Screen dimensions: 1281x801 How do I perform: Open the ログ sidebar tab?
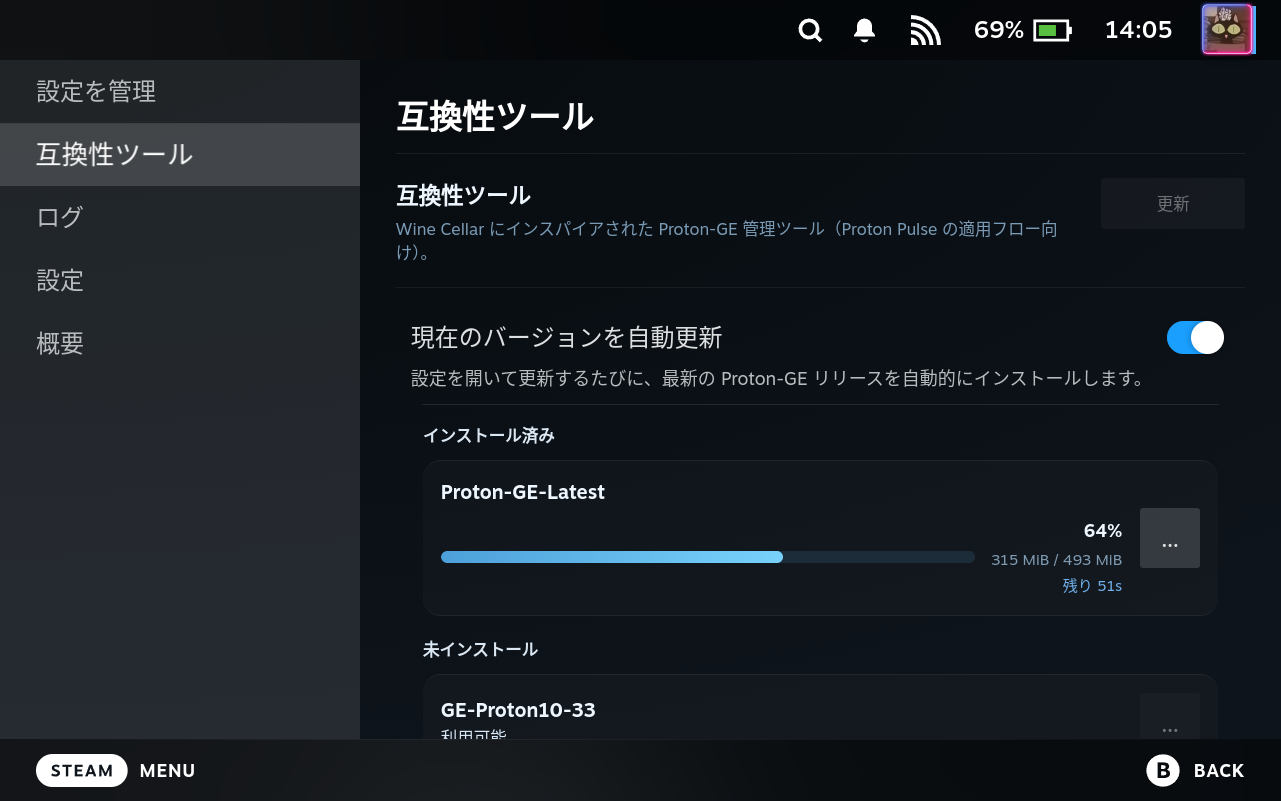point(180,217)
